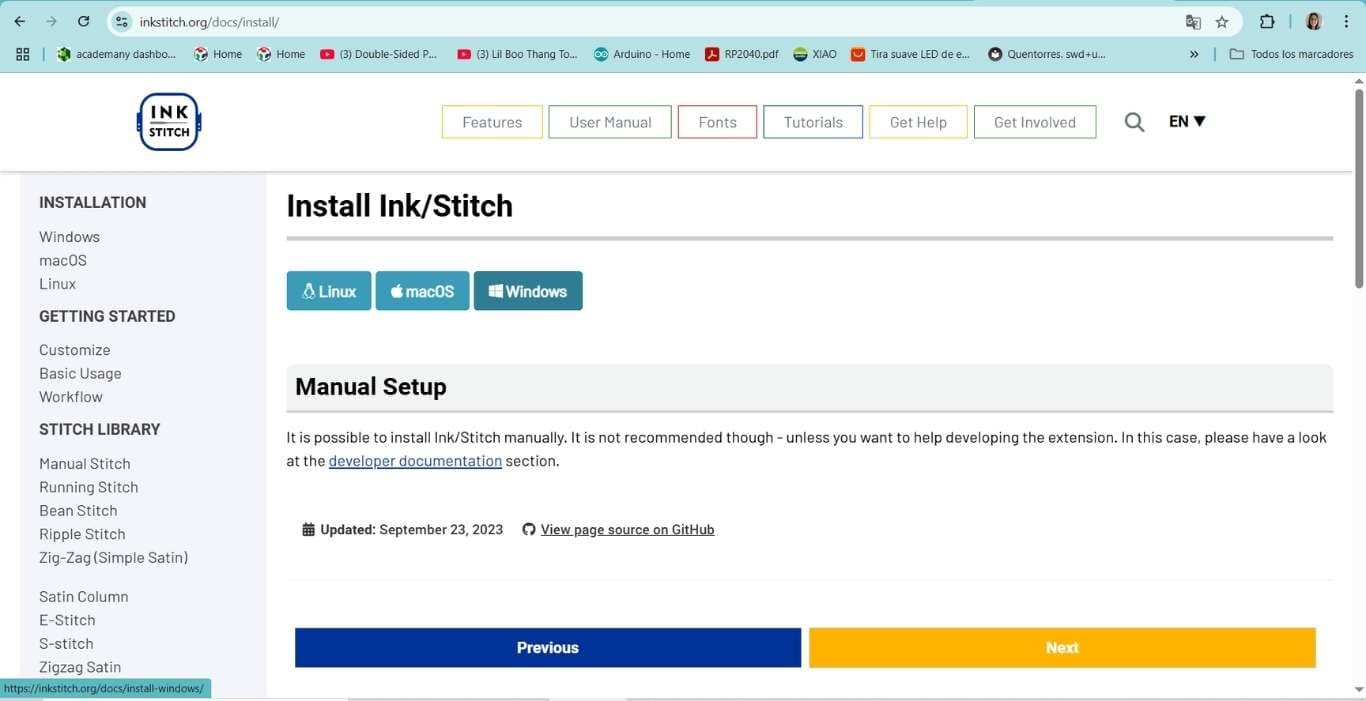Viewport: 1366px width, 701px height.
Task: Open the Get Involved menu item
Action: [x=1035, y=122]
